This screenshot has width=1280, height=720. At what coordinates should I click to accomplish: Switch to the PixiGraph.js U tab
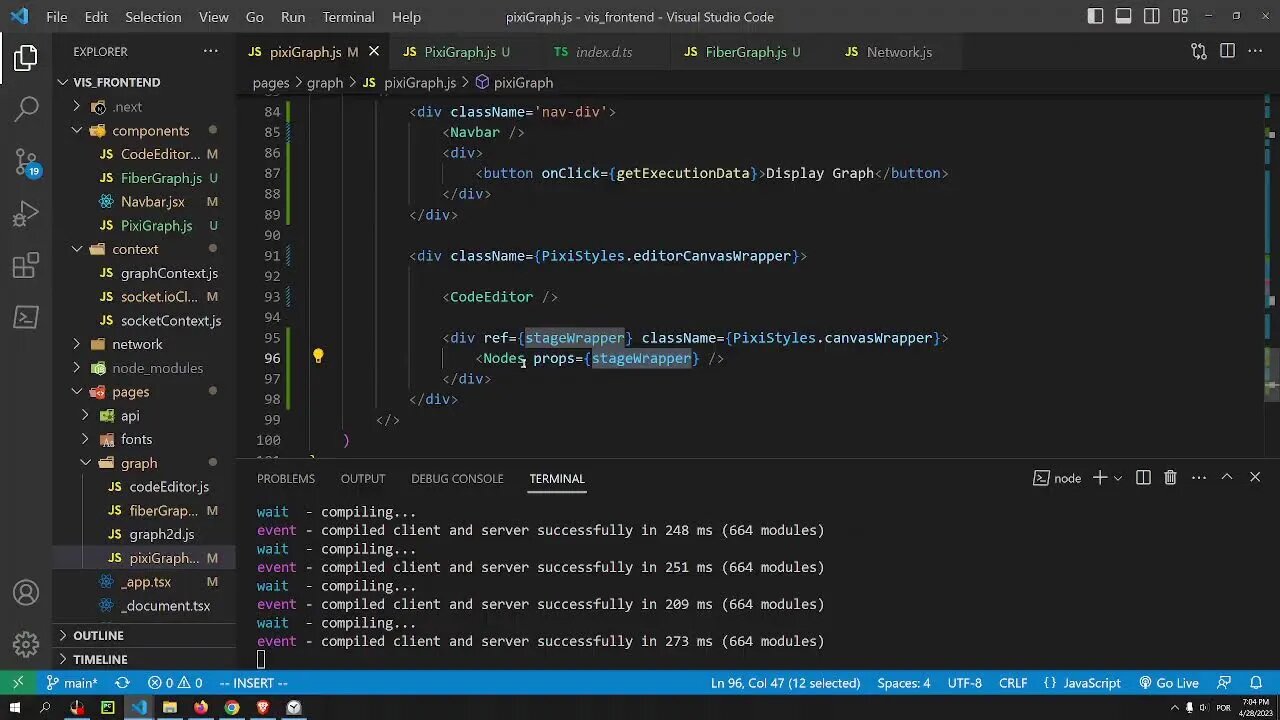click(x=458, y=52)
